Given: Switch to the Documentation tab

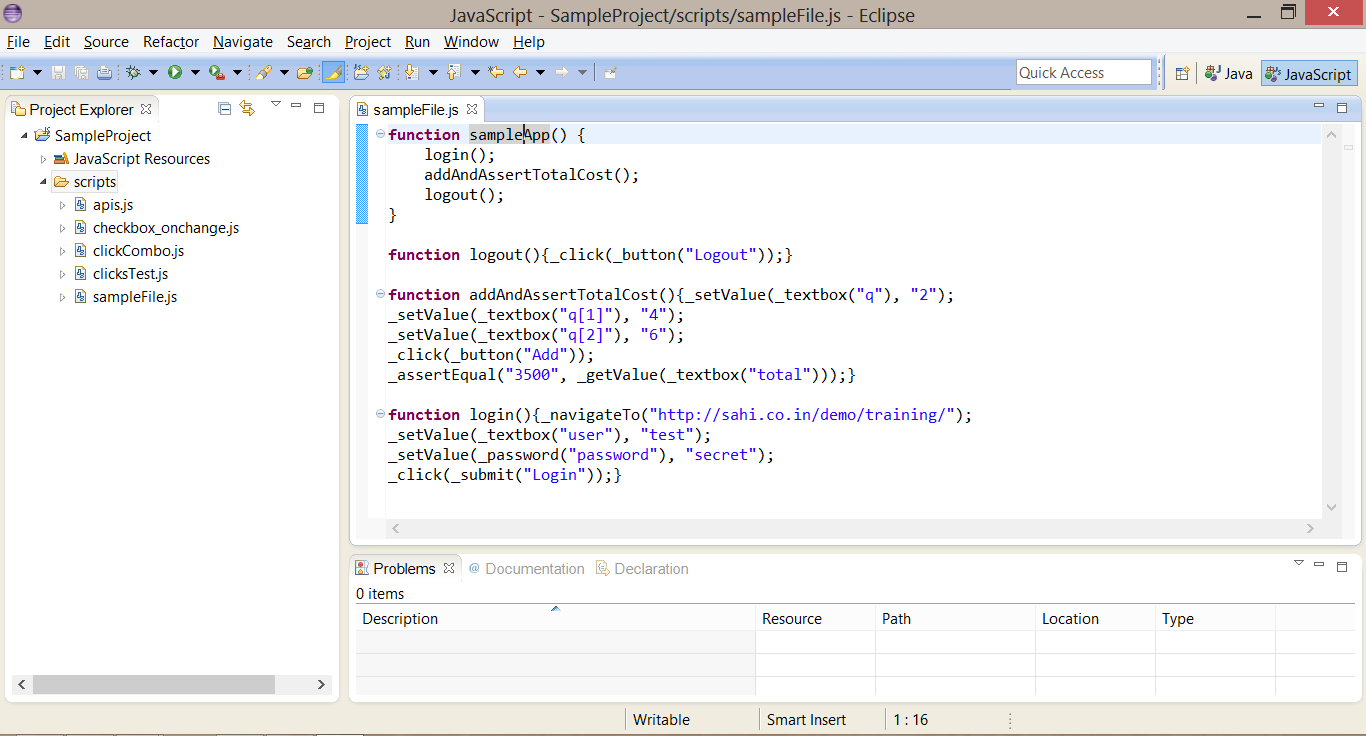Looking at the screenshot, I should coord(534,569).
